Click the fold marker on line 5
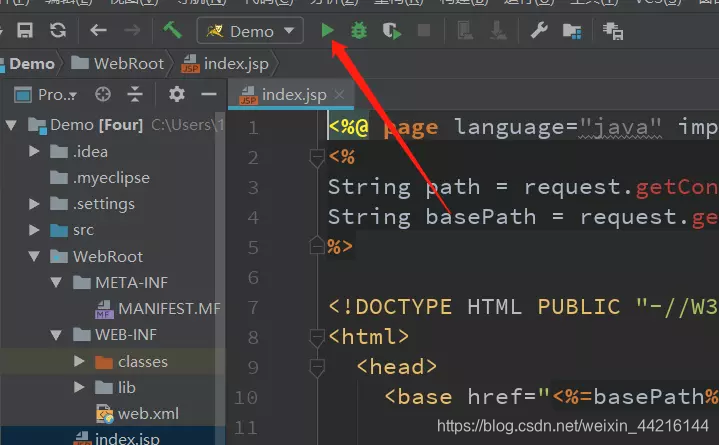Screen dimensions: 719x445 coord(317,245)
